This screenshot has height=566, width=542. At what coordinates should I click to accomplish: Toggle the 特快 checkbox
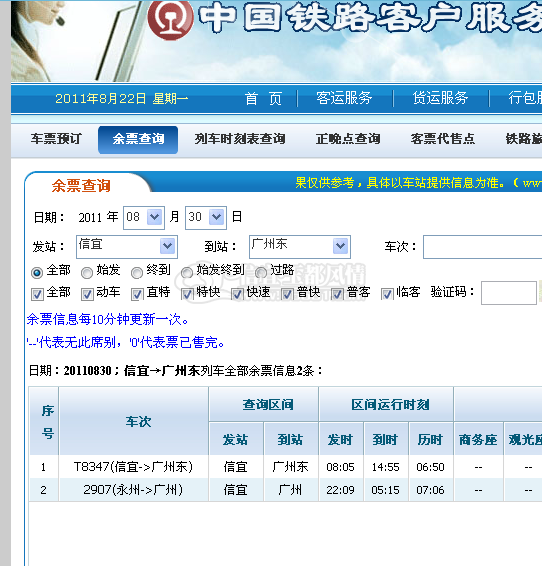tap(187, 295)
